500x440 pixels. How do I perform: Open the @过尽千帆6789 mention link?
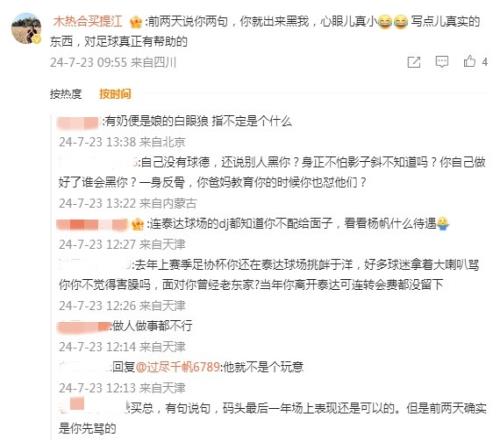tap(178, 367)
